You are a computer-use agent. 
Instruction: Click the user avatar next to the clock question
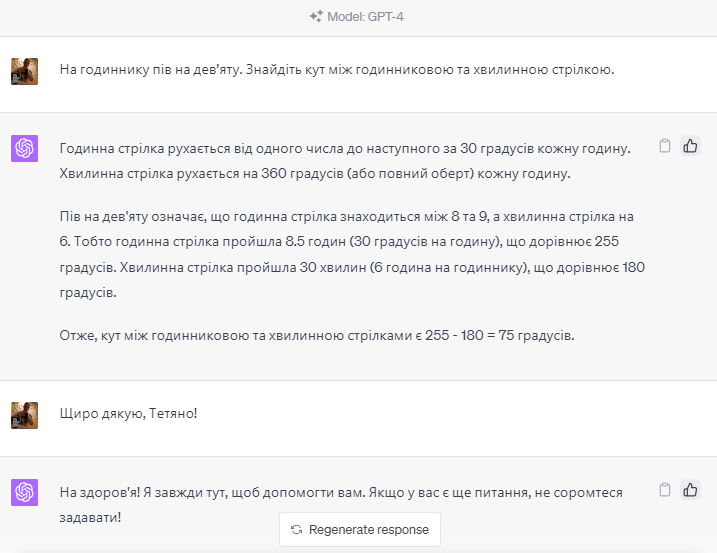tap(24, 71)
